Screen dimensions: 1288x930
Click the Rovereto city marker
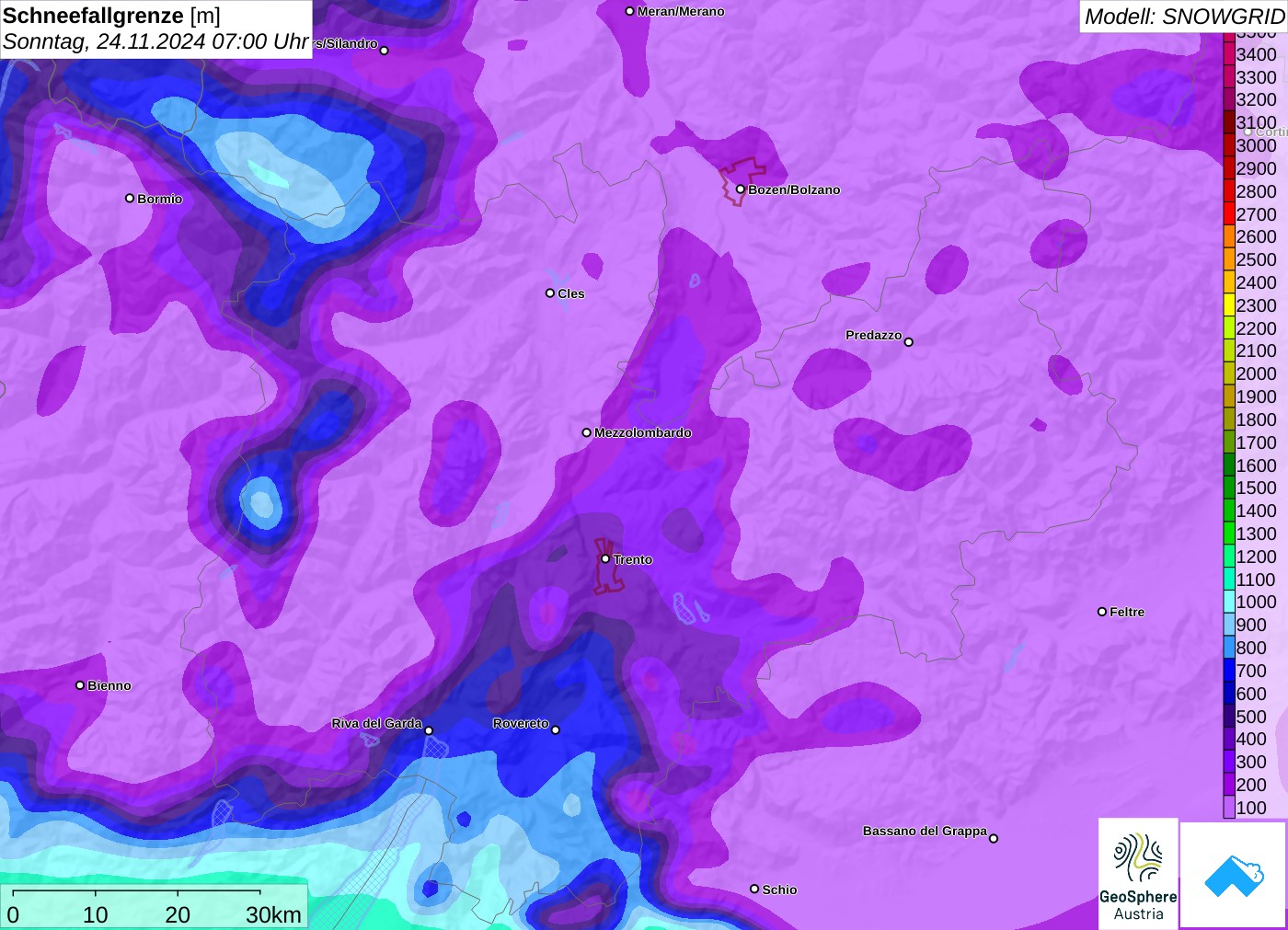pyautogui.click(x=556, y=730)
